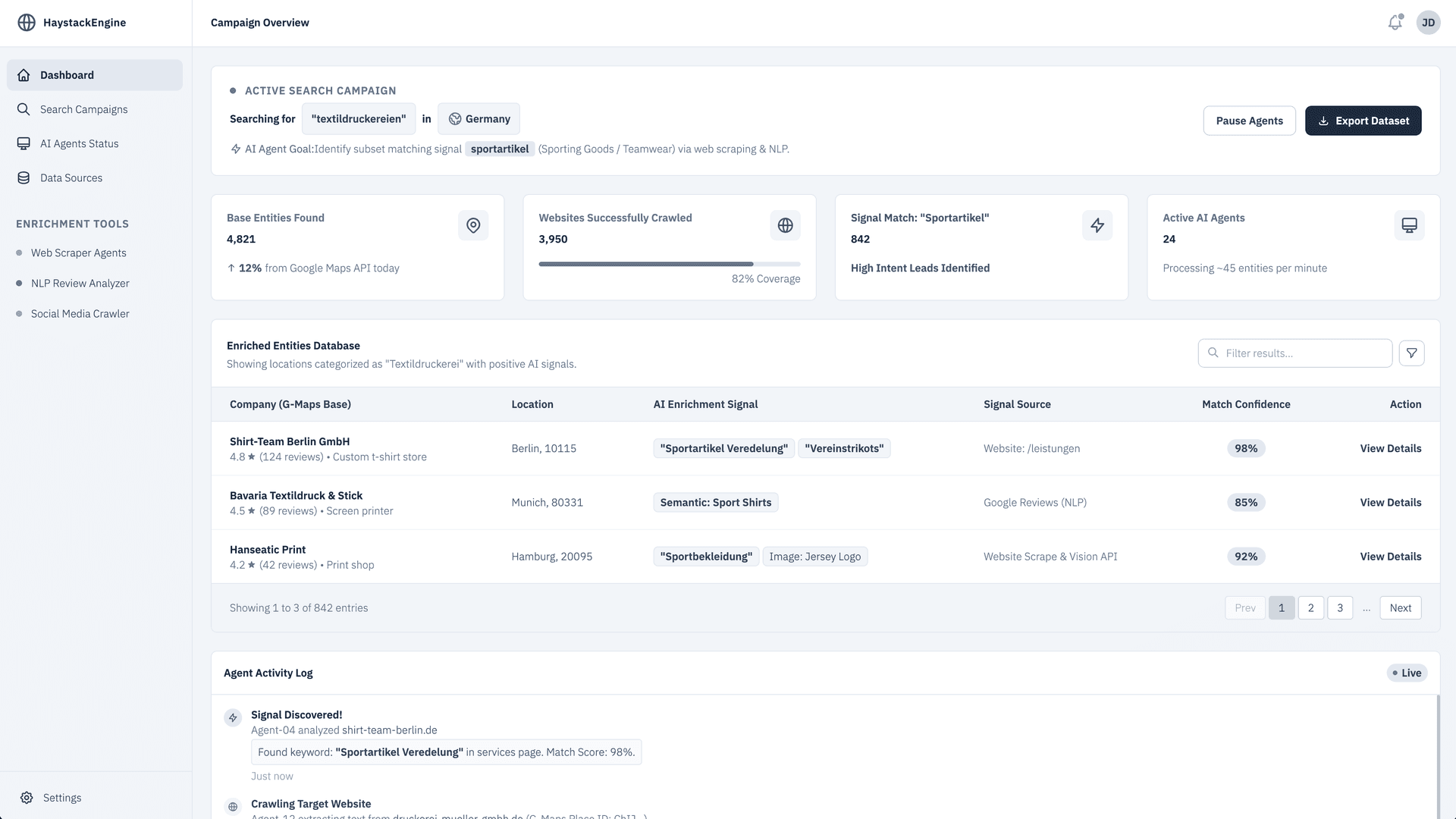This screenshot has height=819, width=1456.
Task: Click the HaystackEngine globe logo
Action: [x=27, y=23]
